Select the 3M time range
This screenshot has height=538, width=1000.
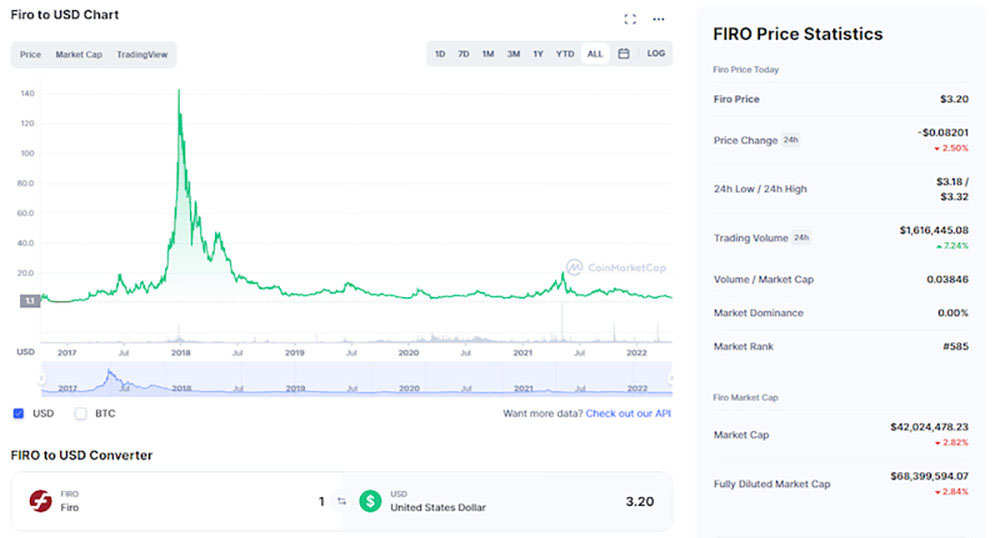coord(513,54)
